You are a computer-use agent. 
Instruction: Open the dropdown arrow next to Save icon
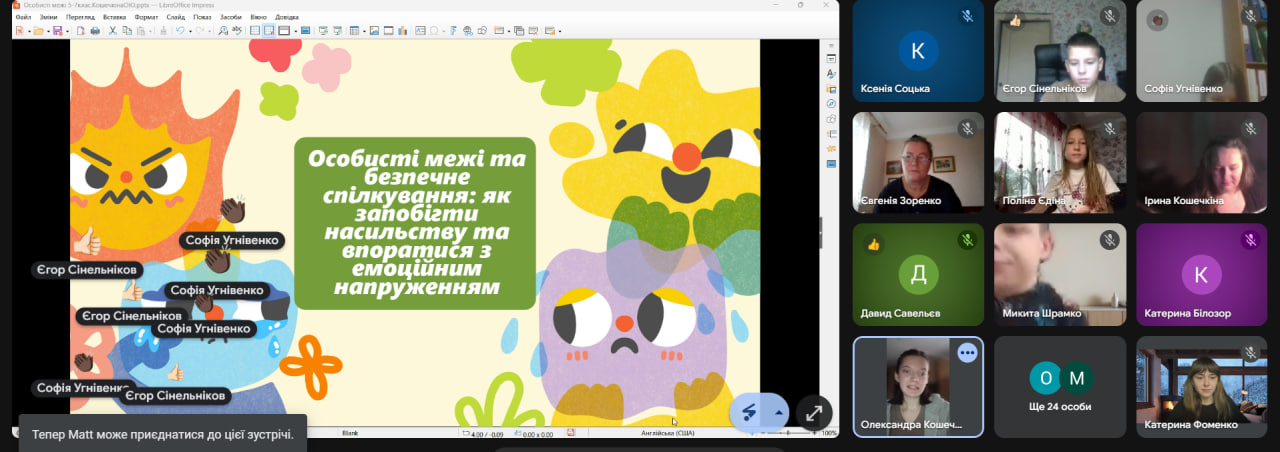pos(66,31)
